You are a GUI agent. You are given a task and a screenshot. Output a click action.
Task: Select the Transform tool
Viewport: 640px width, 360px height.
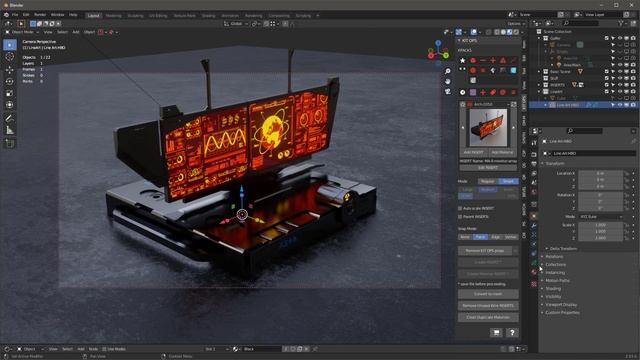coord(10,105)
